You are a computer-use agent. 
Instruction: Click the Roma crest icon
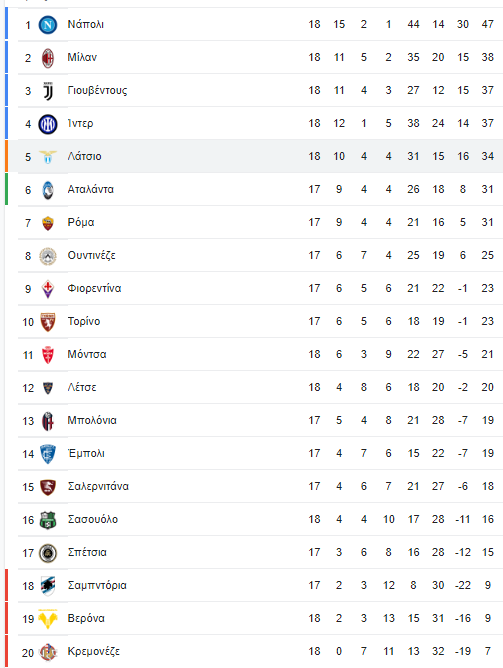(48, 223)
